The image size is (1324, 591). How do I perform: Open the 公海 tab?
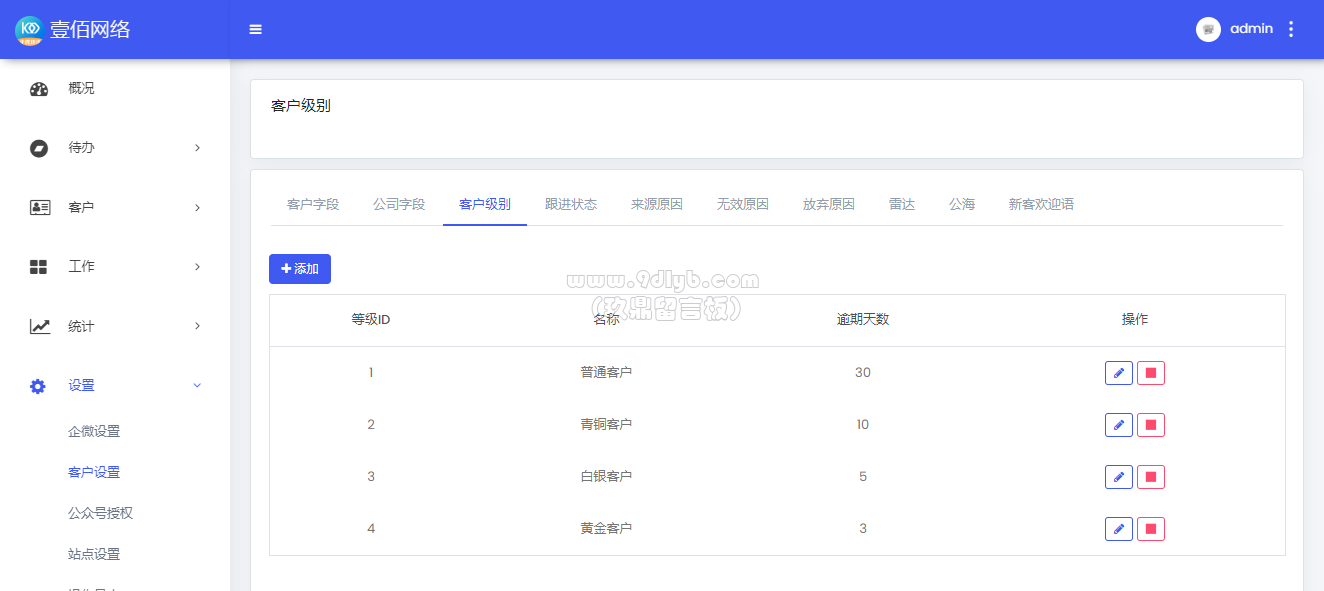(x=962, y=204)
